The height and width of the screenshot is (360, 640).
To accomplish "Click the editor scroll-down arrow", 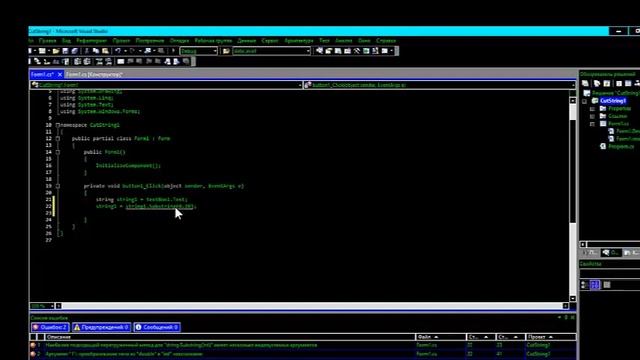I will point(573,298).
